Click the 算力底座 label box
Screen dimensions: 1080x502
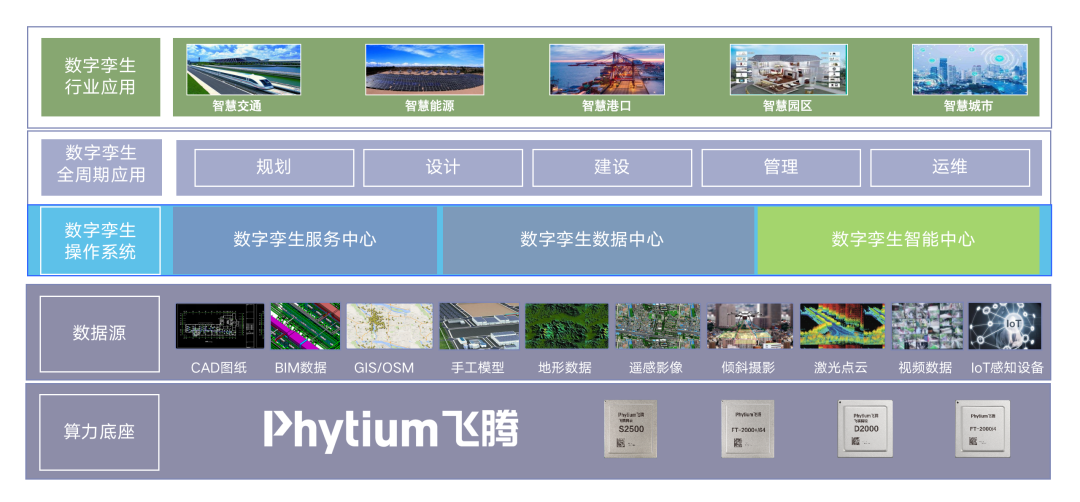99,432
